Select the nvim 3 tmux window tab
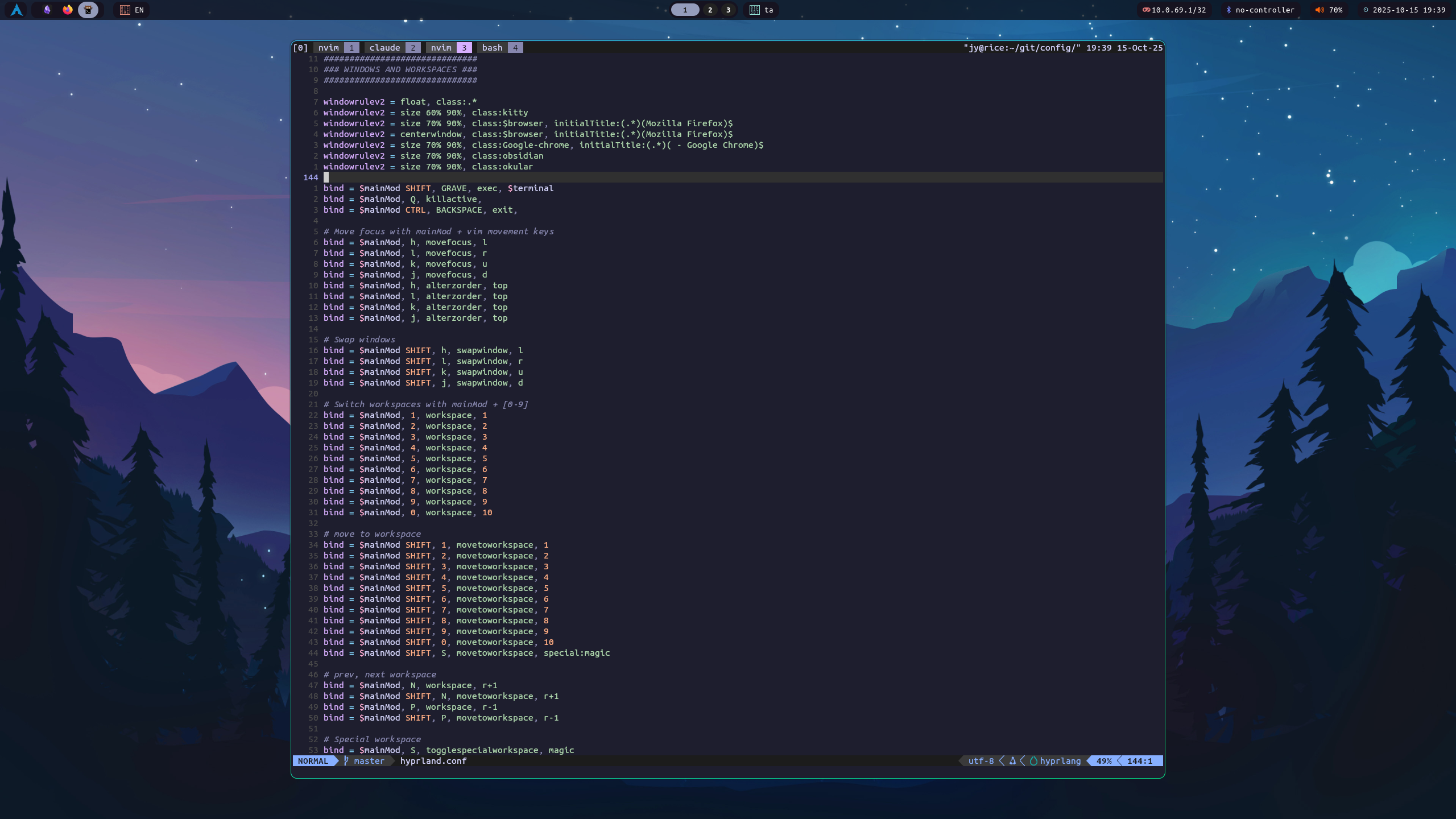Screen dimensions: 1456x819 click(441, 48)
